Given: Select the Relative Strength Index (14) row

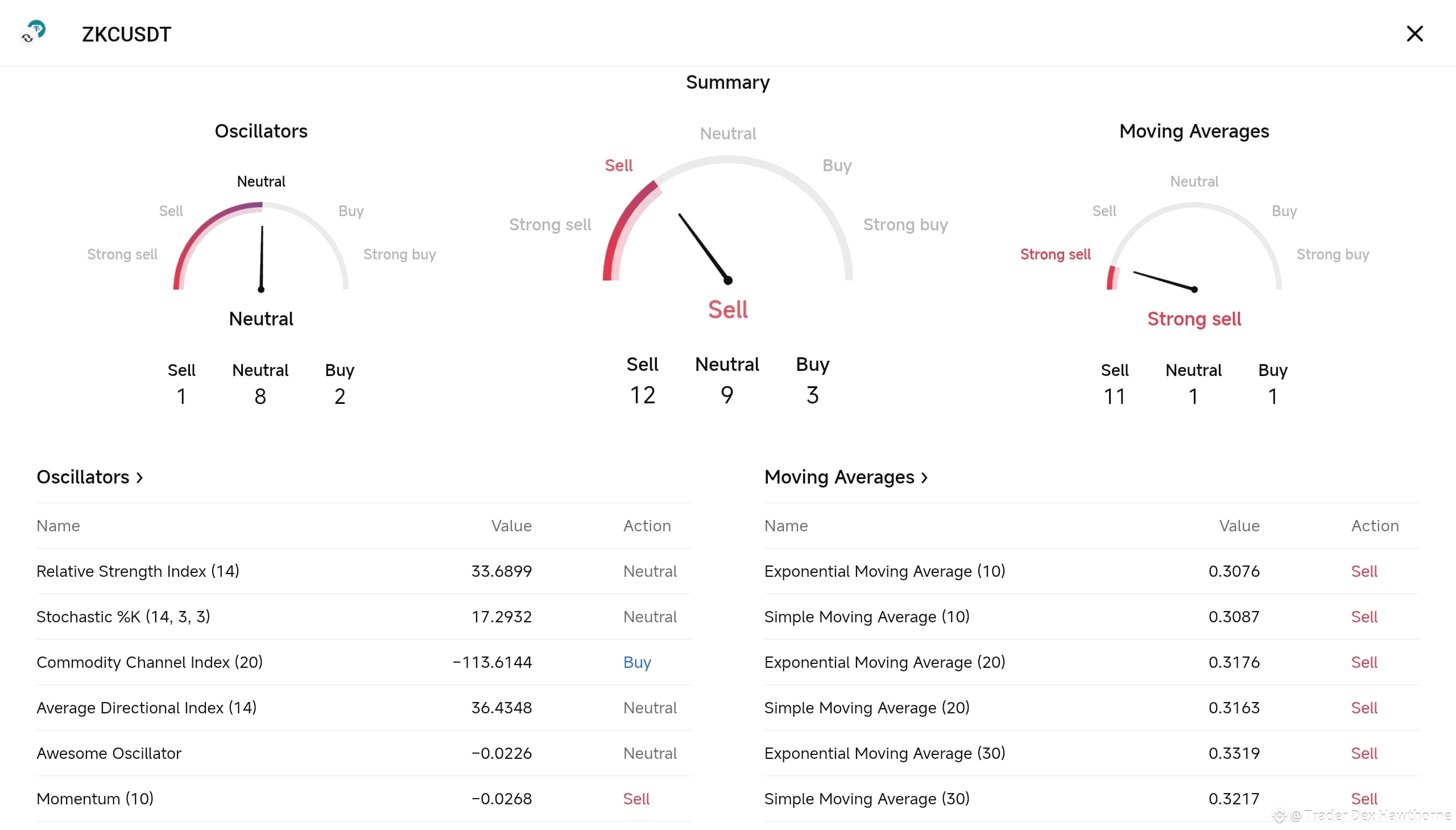Looking at the screenshot, I should pyautogui.click(x=138, y=571).
